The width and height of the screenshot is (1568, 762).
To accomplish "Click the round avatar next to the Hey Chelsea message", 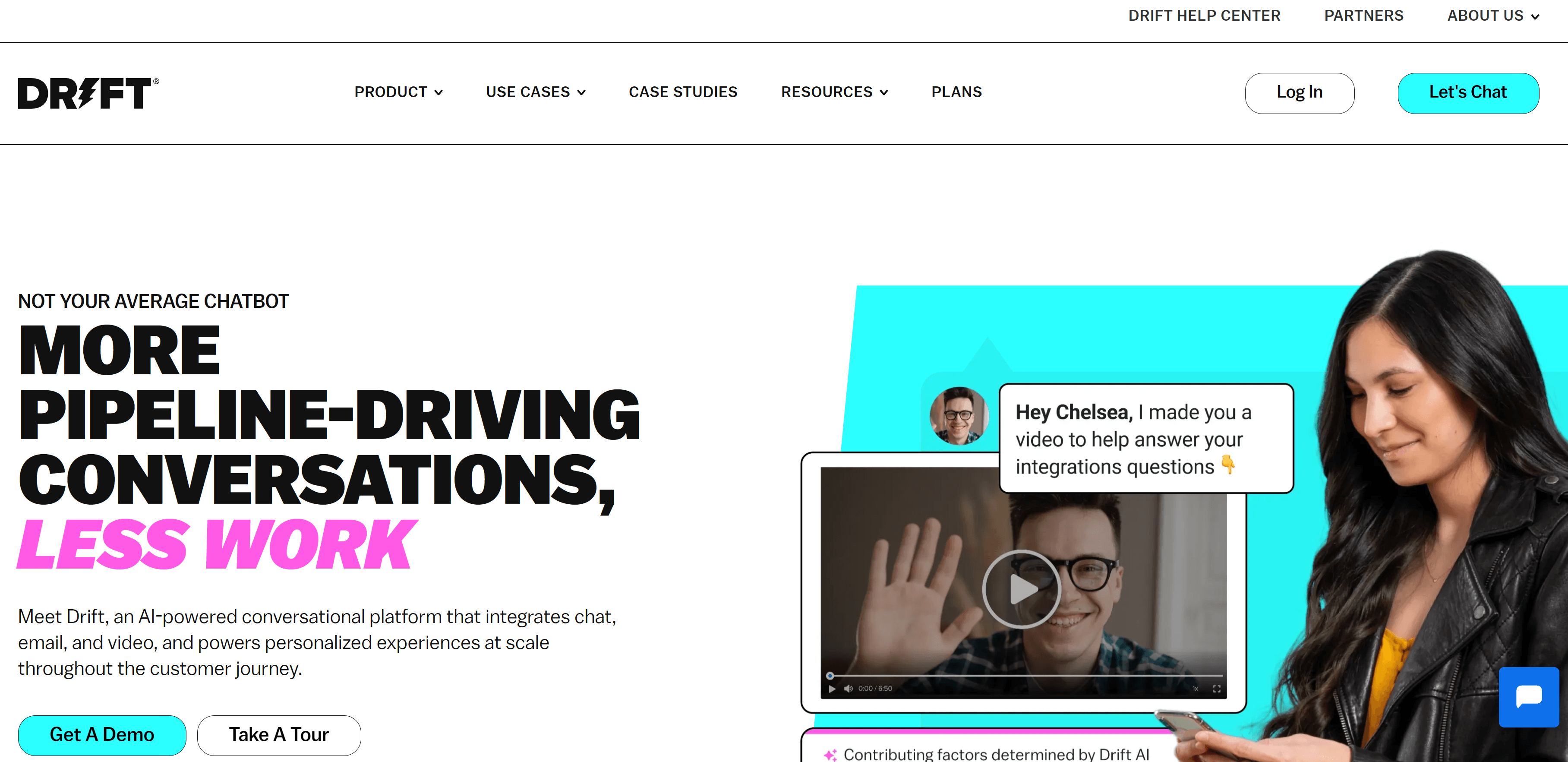I will [x=959, y=415].
